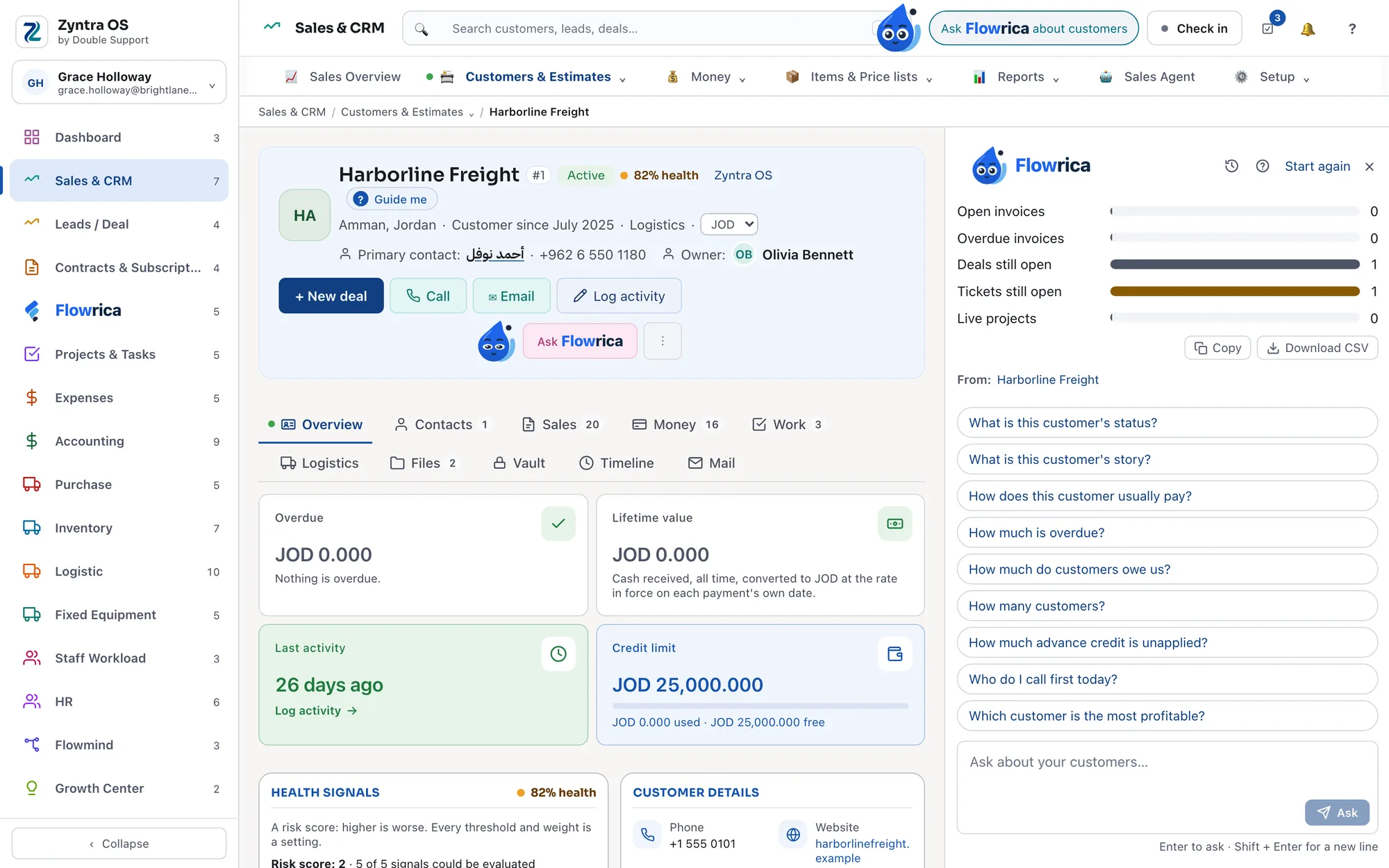Screen dimensions: 1389x868
Task: Switch to the Mail tab
Action: coord(711,463)
